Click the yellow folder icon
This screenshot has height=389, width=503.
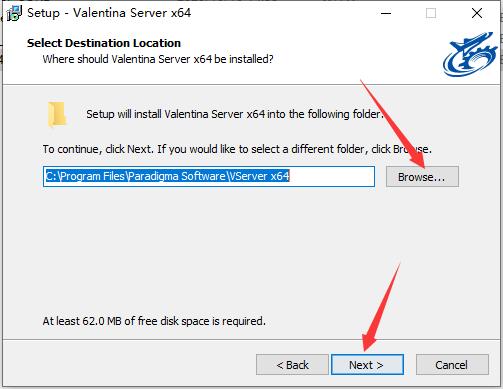pyautogui.click(x=57, y=114)
